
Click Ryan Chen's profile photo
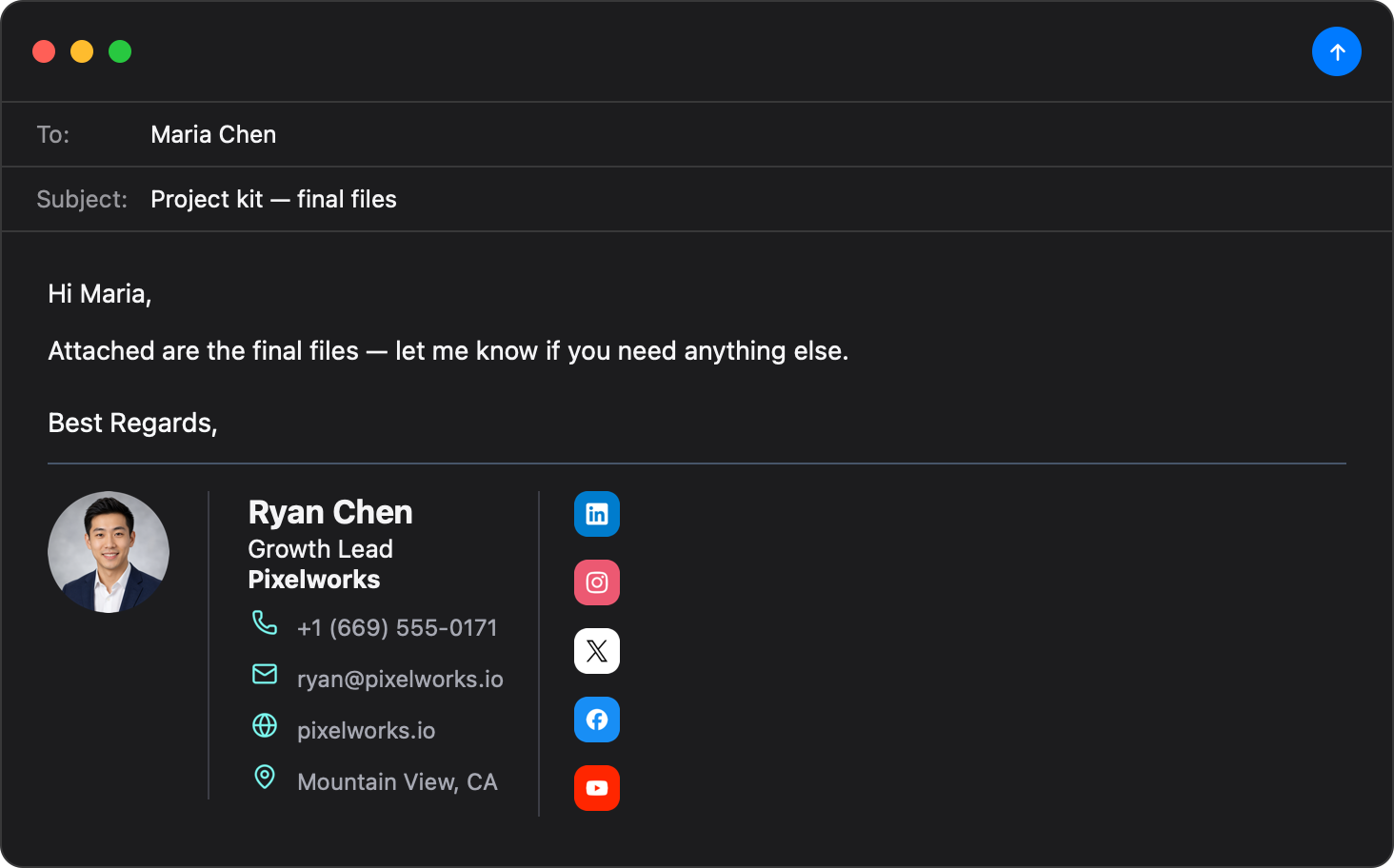point(109,552)
